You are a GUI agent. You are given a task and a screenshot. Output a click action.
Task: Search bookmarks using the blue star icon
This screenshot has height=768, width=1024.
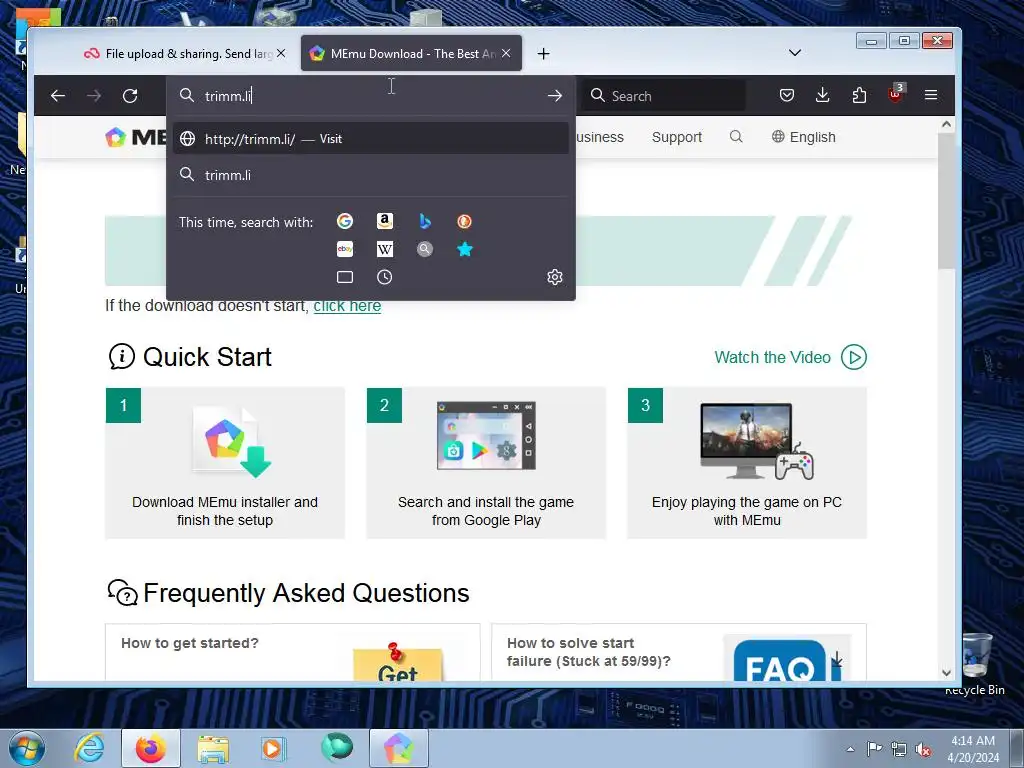click(464, 249)
